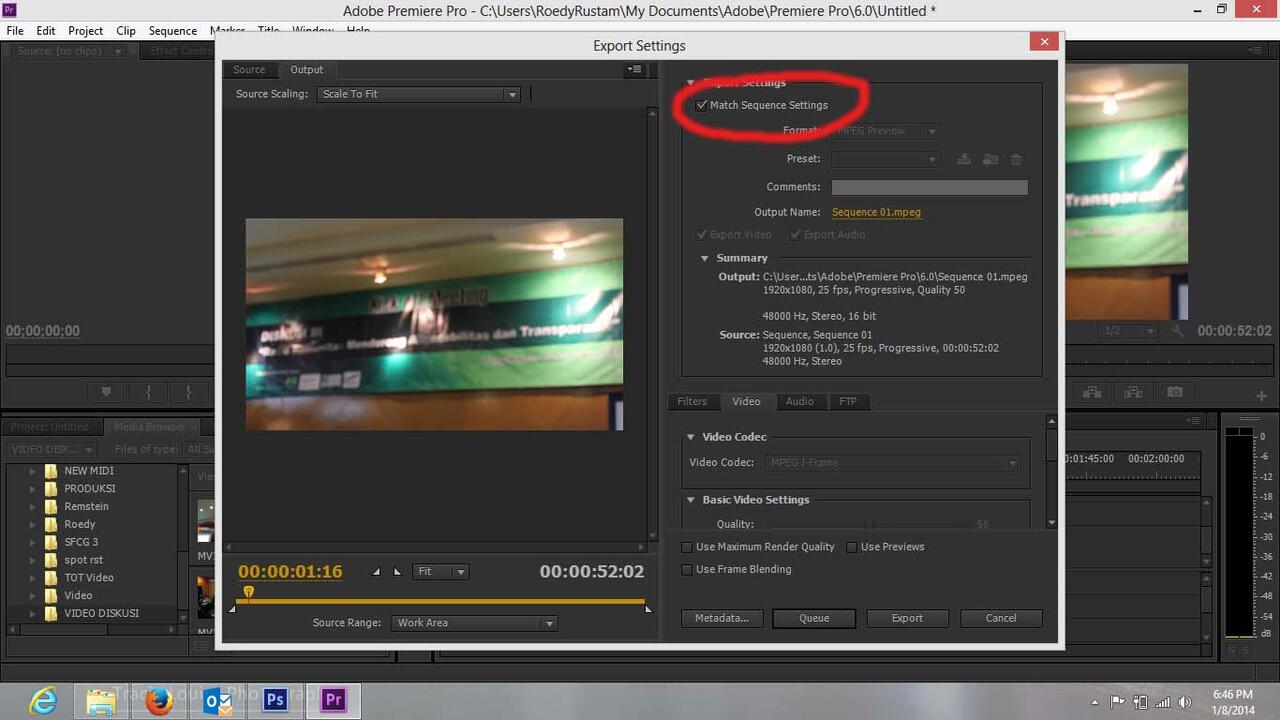Screen dimensions: 1280x720
Task: Open the Edit menu
Action: [x=46, y=31]
